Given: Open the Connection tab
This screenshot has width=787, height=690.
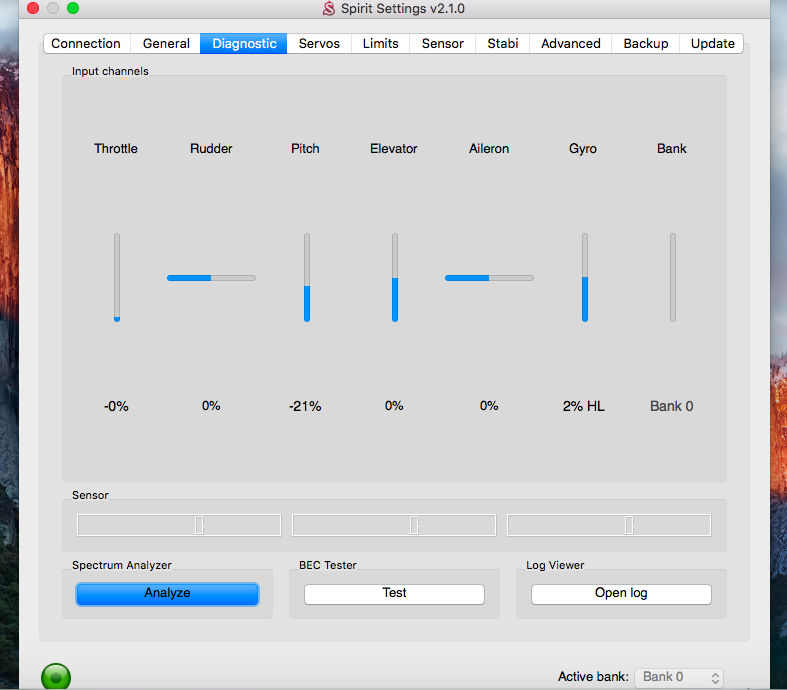Looking at the screenshot, I should tap(86, 43).
